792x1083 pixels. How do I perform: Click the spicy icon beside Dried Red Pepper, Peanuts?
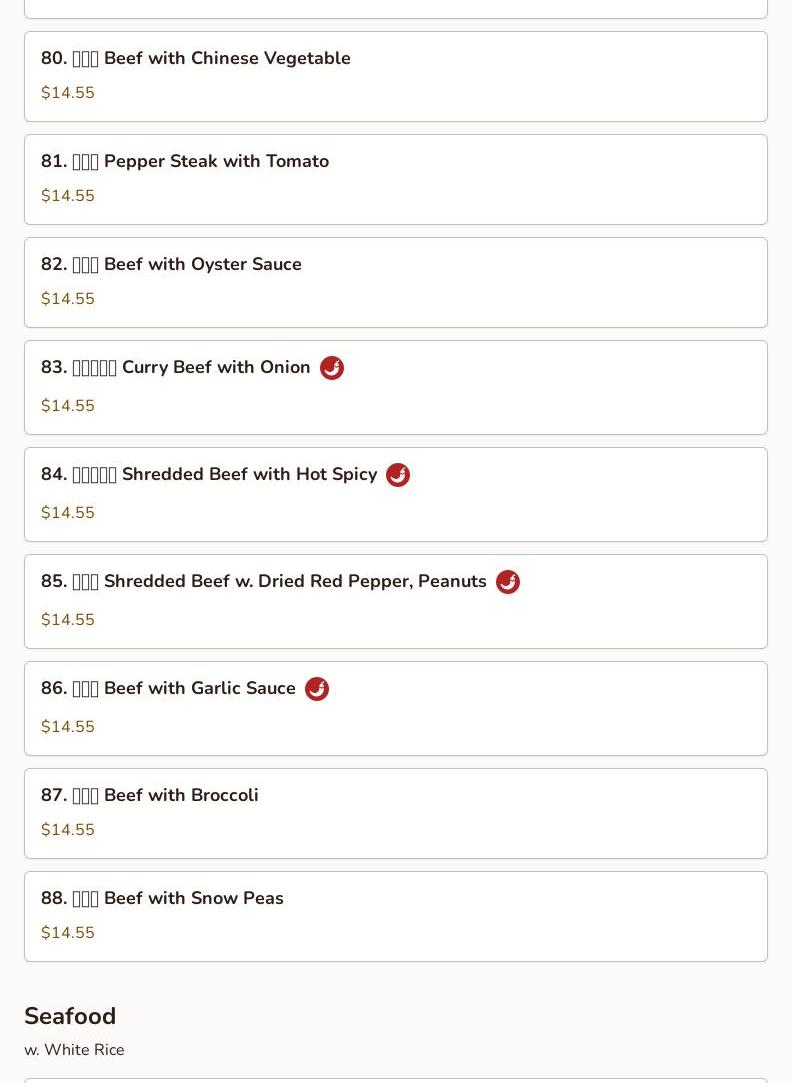point(508,582)
